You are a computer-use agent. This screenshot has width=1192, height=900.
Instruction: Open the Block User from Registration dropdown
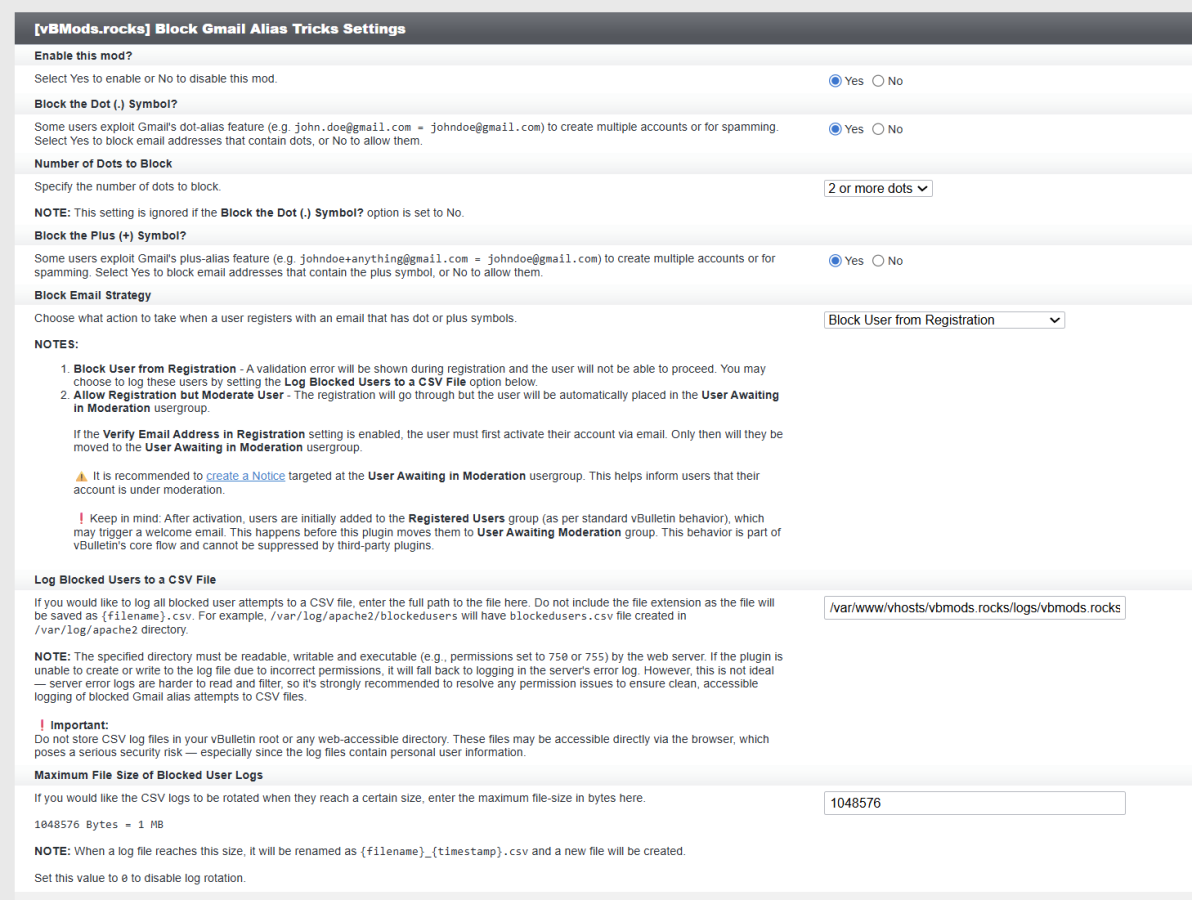pyautogui.click(x=944, y=320)
